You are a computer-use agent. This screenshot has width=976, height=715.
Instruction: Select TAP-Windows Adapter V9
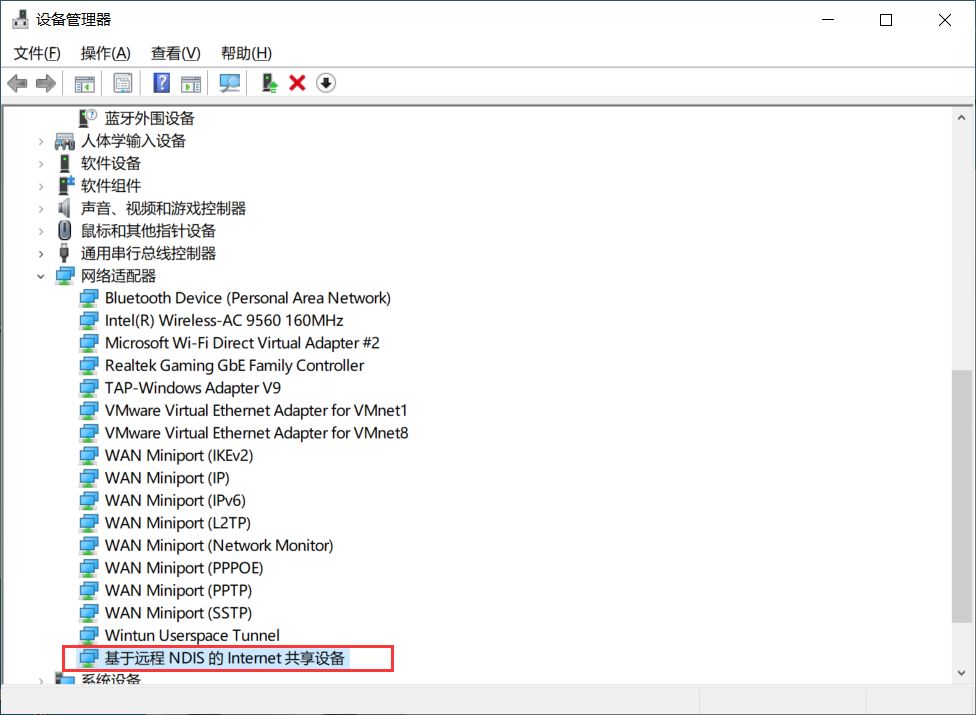click(x=193, y=388)
